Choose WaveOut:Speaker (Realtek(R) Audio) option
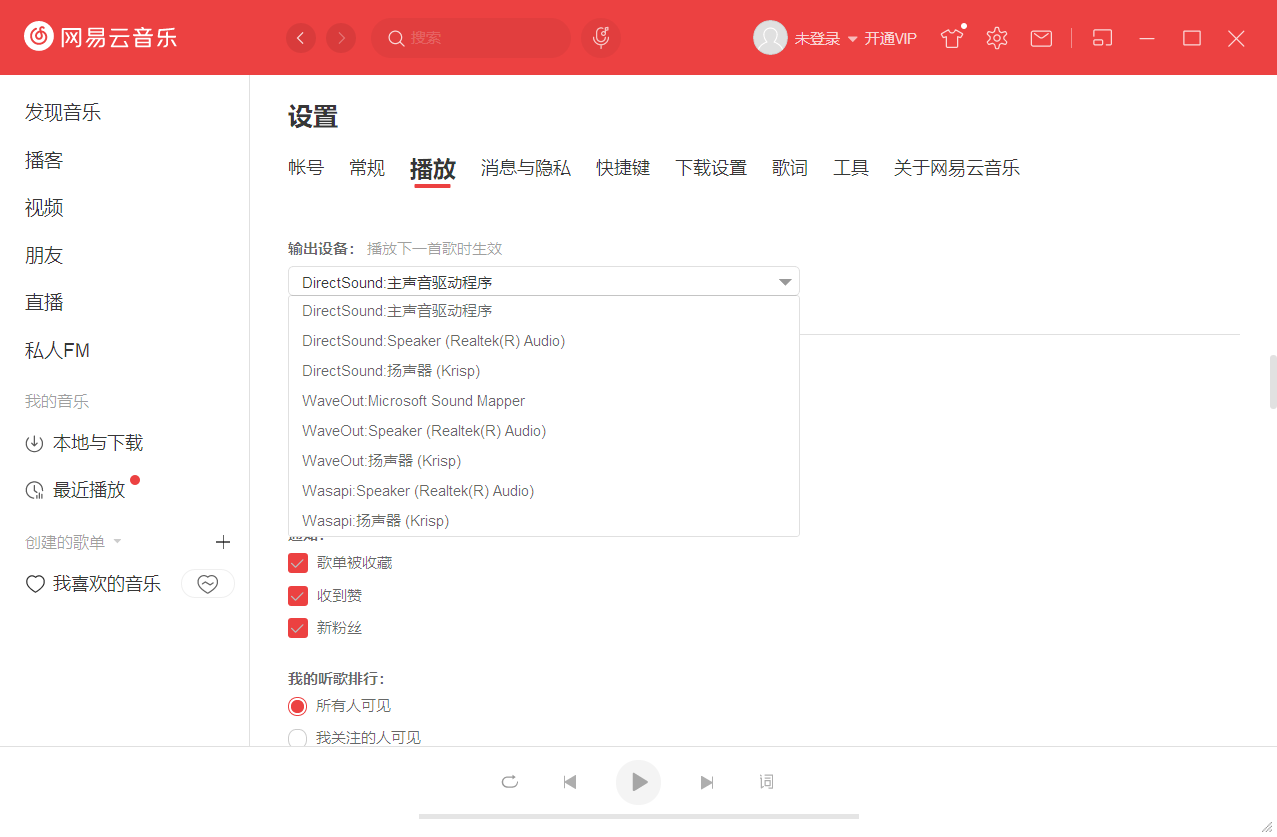 544,431
